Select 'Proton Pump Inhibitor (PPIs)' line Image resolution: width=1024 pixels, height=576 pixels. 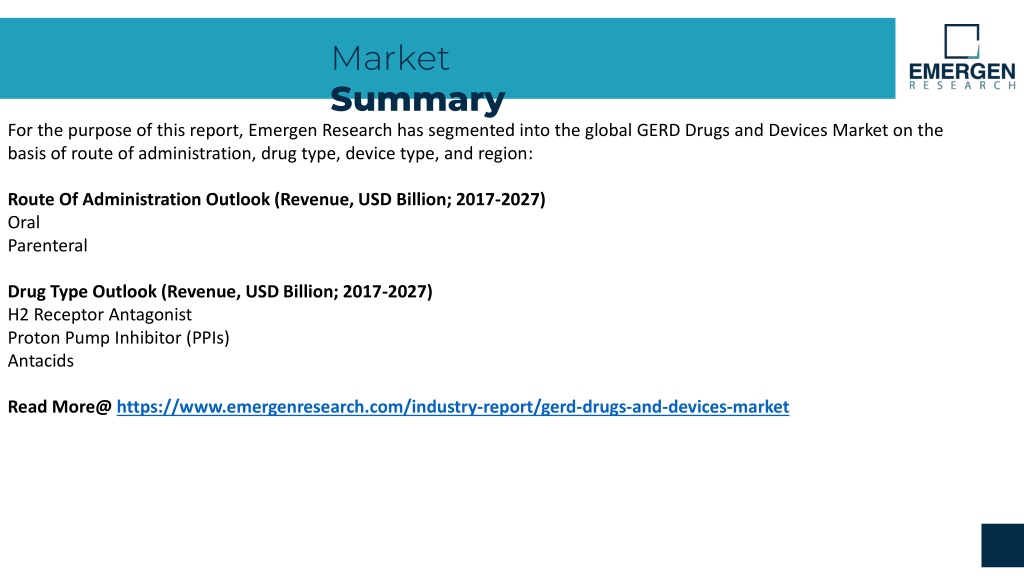[118, 338]
